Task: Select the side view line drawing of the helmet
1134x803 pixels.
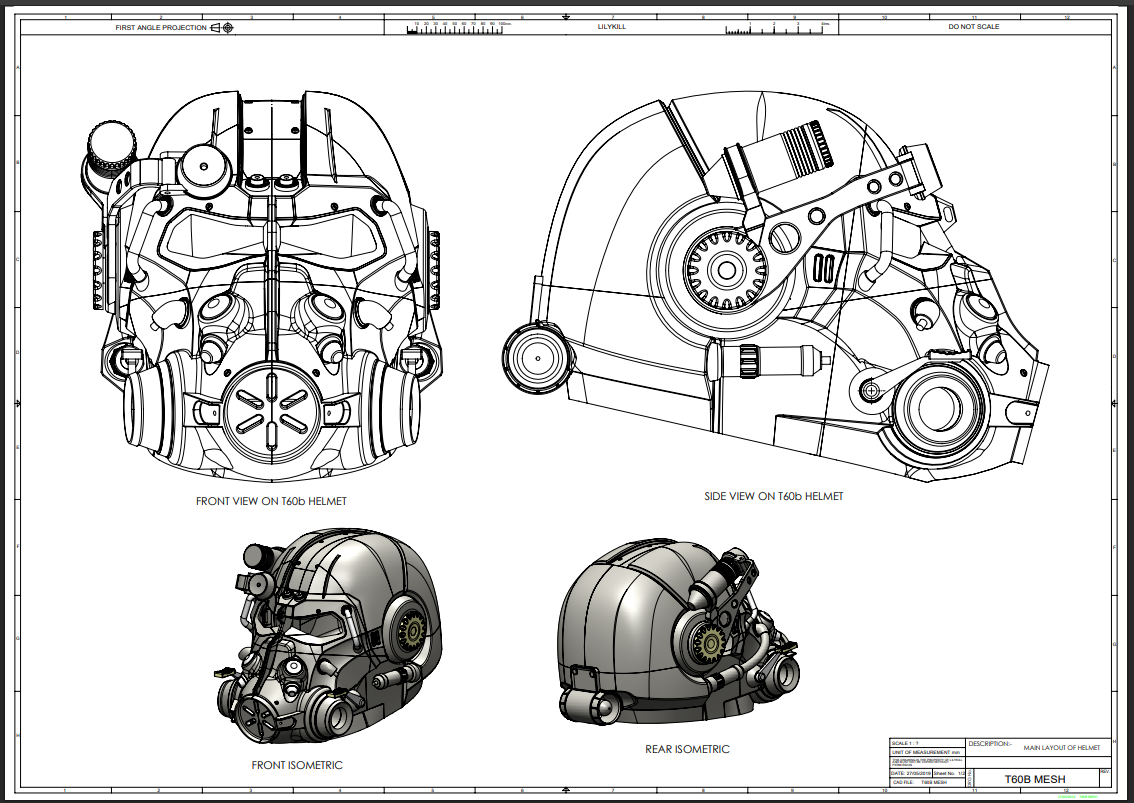Action: point(775,287)
